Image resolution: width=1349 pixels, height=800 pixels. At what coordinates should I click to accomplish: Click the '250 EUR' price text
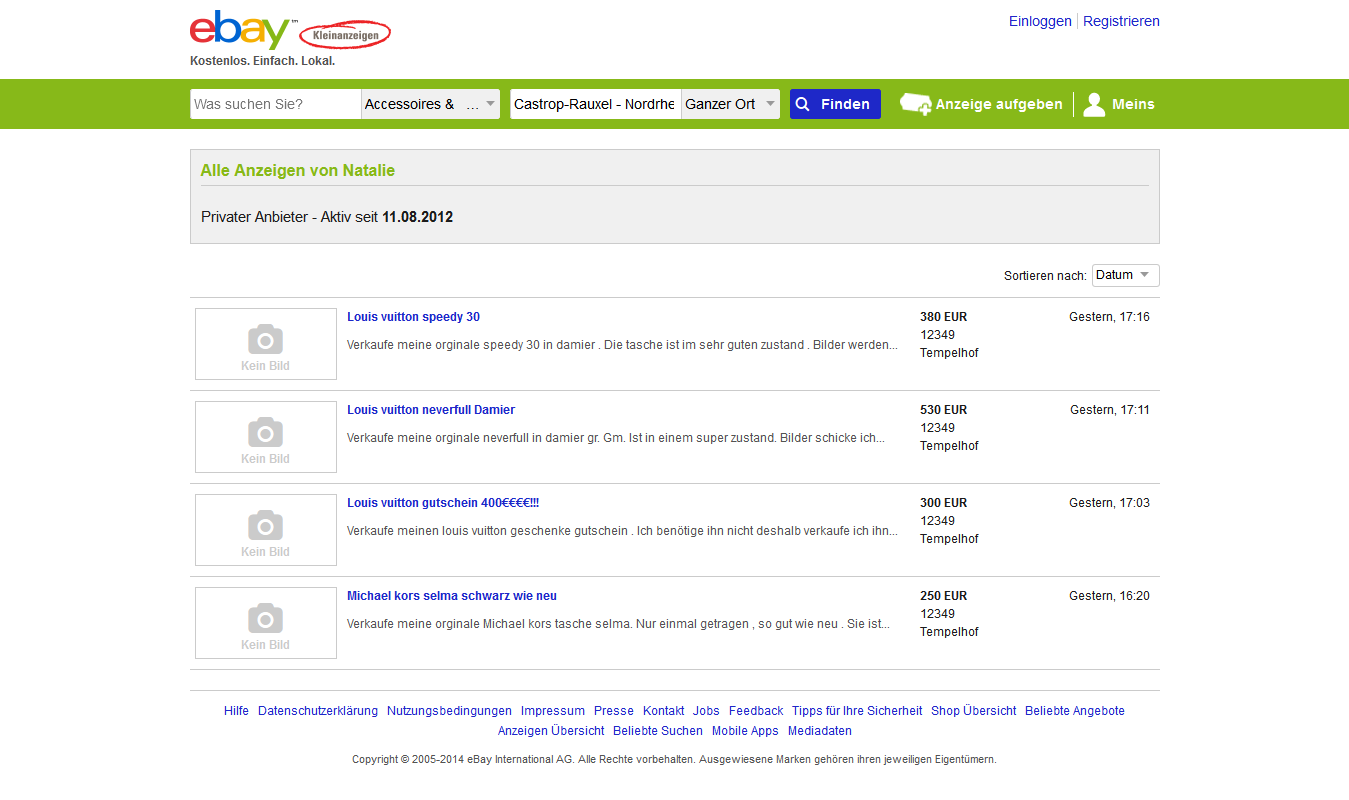point(944,596)
